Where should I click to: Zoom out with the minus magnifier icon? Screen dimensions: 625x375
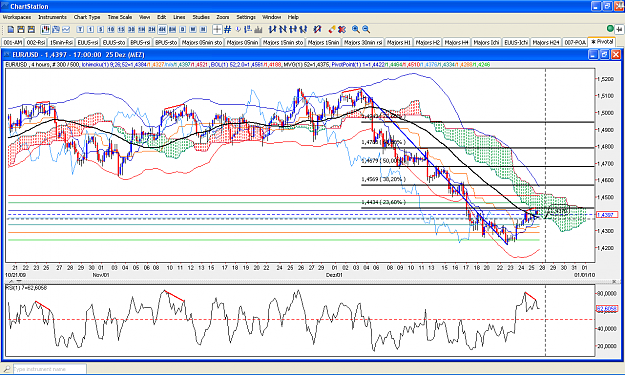pyautogui.click(x=366, y=29)
